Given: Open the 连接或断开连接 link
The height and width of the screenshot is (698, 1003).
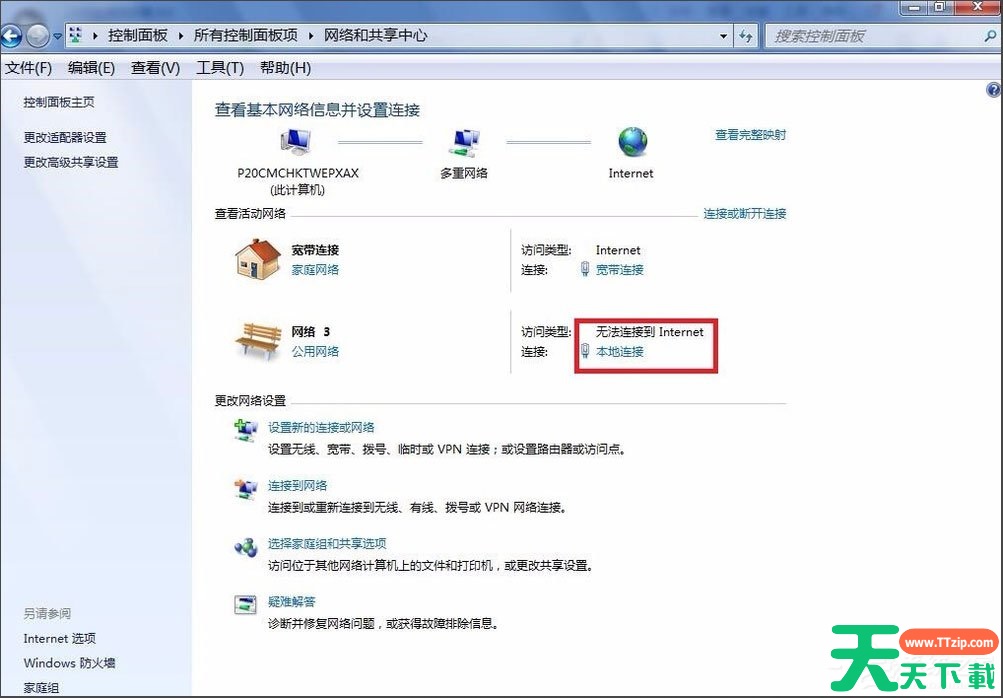Looking at the screenshot, I should (x=744, y=214).
